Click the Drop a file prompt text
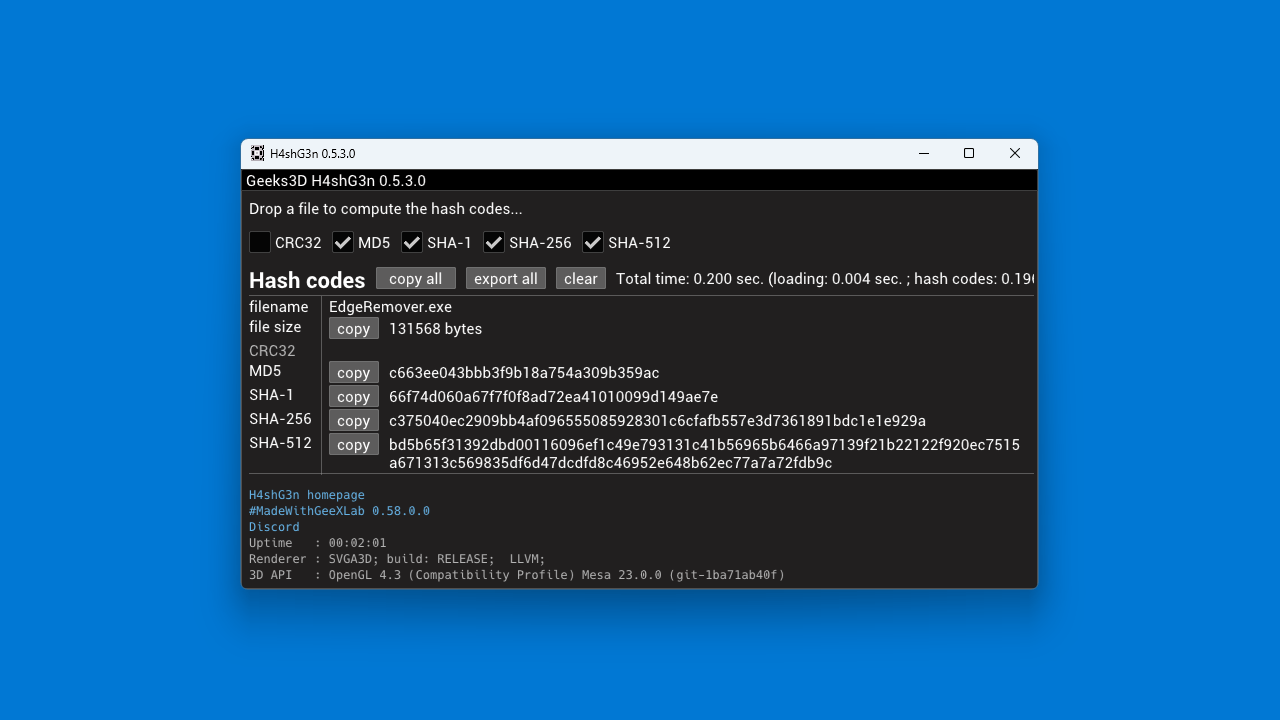1280x720 pixels. (386, 209)
